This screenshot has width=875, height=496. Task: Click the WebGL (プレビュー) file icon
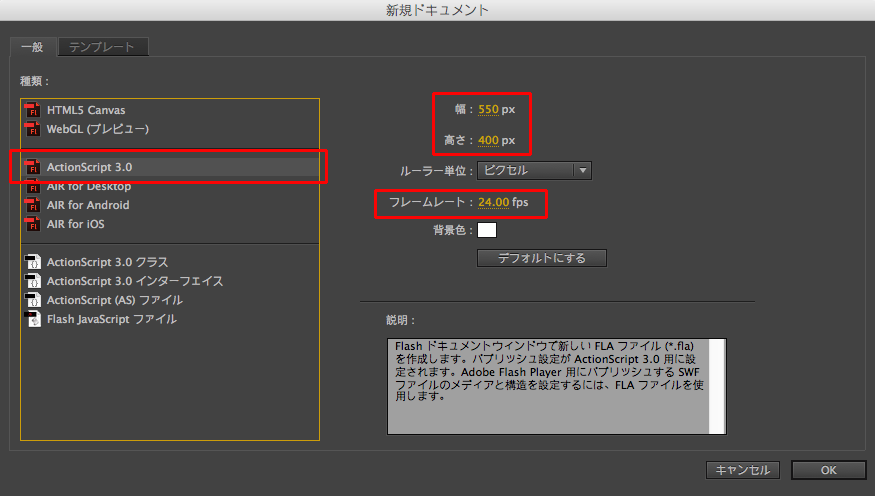pos(33,129)
